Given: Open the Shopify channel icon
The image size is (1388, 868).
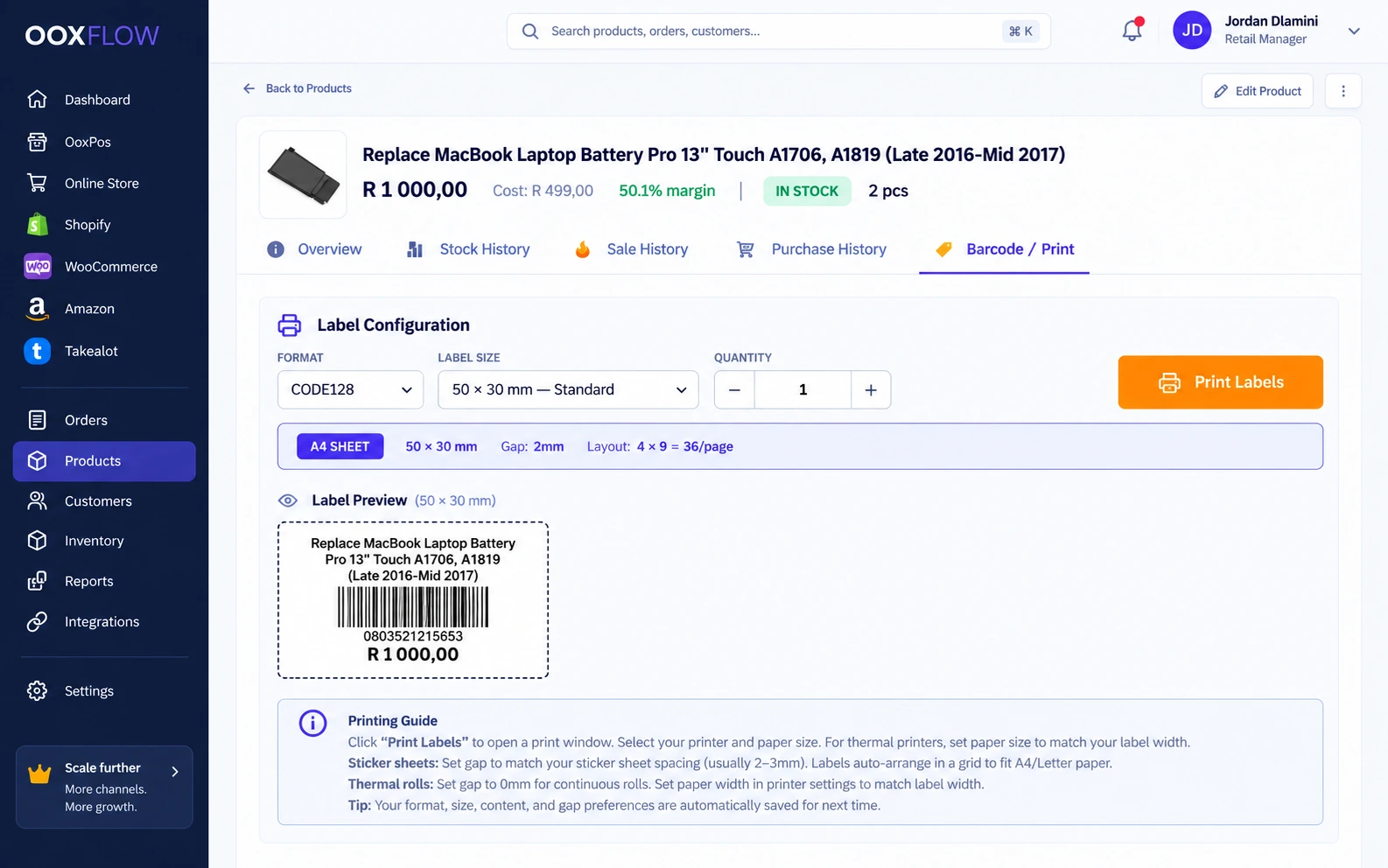Looking at the screenshot, I should click(x=37, y=225).
